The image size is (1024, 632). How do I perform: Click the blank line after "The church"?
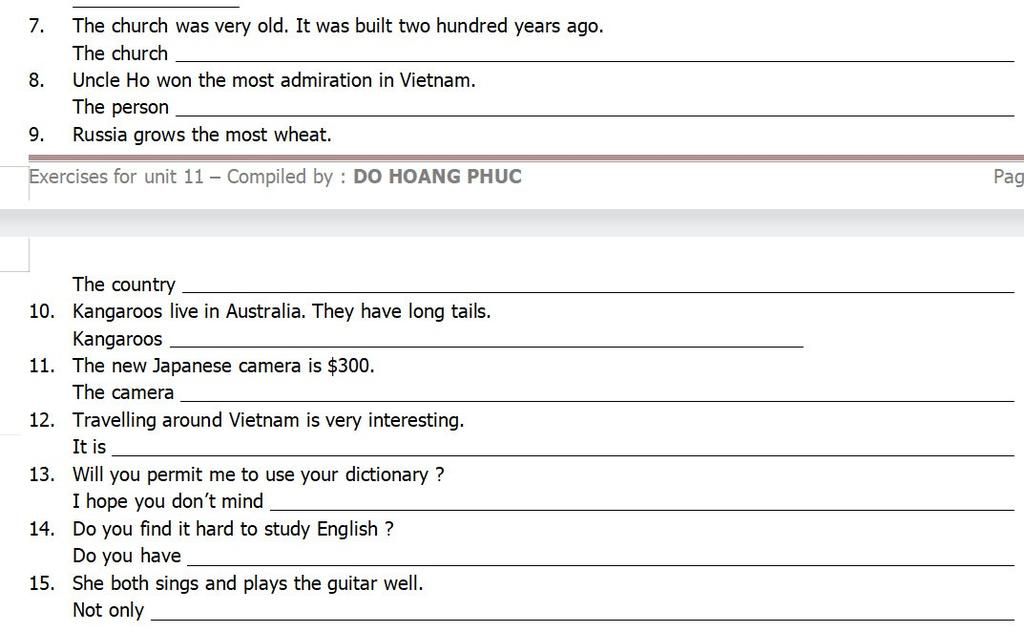(x=595, y=60)
